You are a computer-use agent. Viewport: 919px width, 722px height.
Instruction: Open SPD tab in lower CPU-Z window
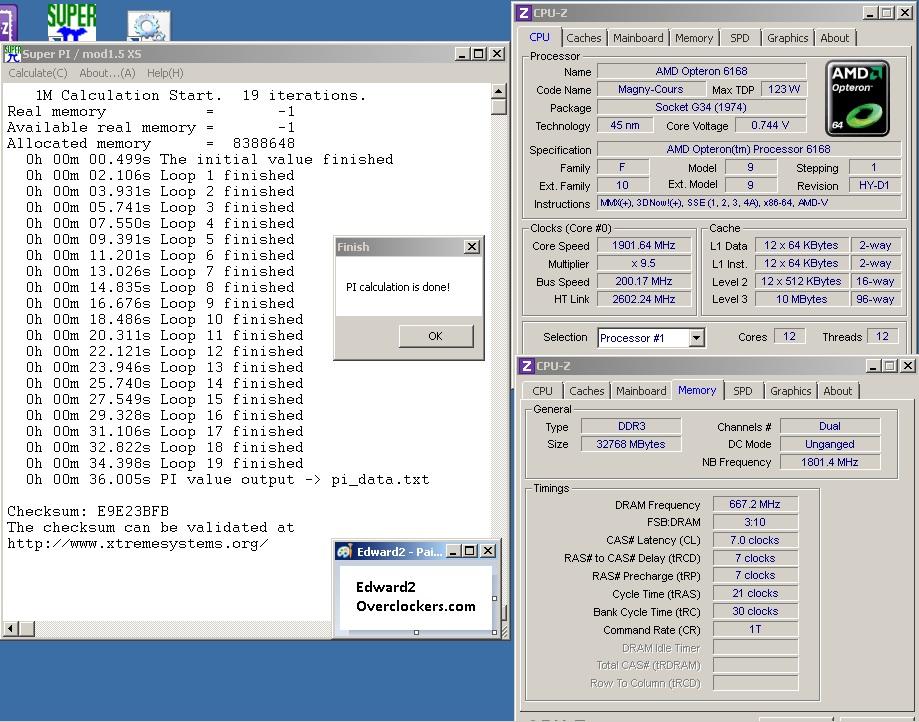click(x=743, y=391)
